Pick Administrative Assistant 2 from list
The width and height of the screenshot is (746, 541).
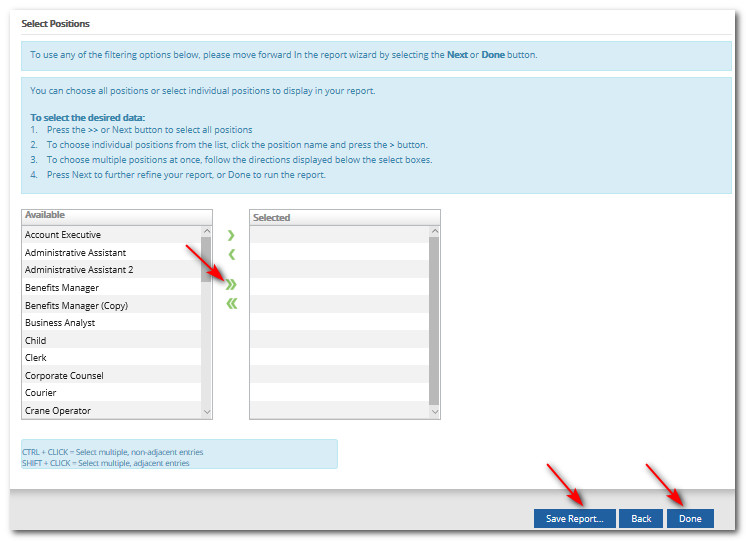coord(79,270)
